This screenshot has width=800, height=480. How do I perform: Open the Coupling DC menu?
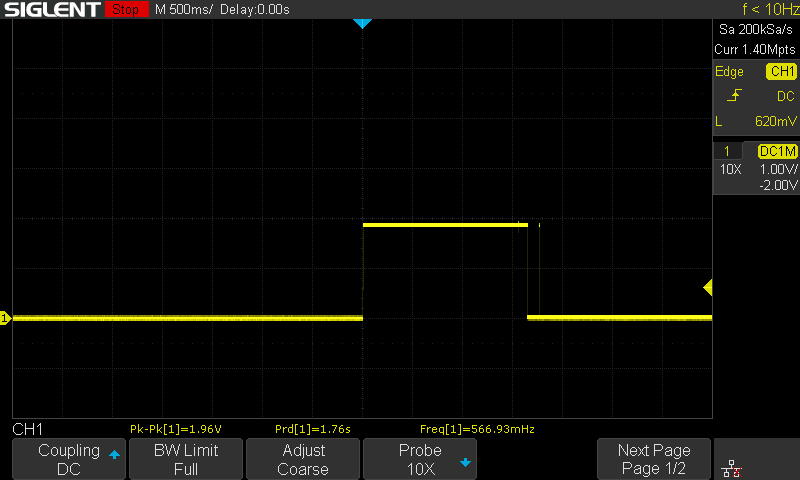(x=69, y=459)
